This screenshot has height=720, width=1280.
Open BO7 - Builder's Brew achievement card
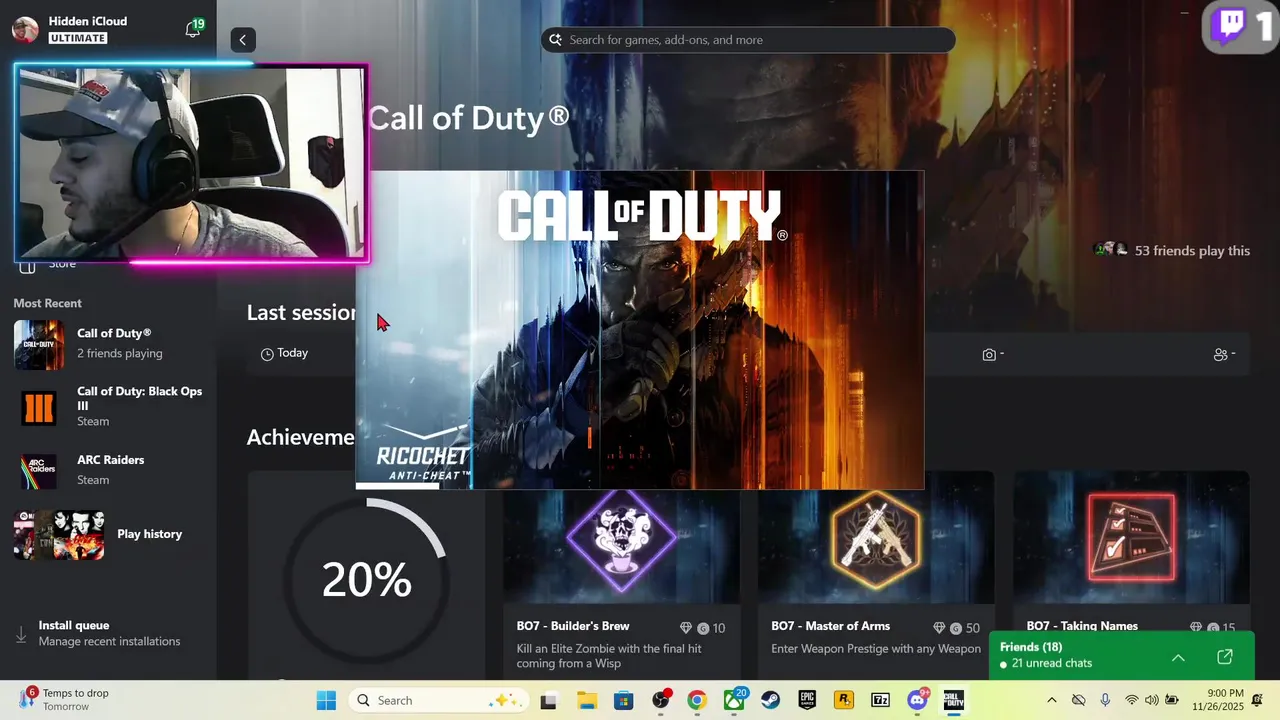click(621, 575)
